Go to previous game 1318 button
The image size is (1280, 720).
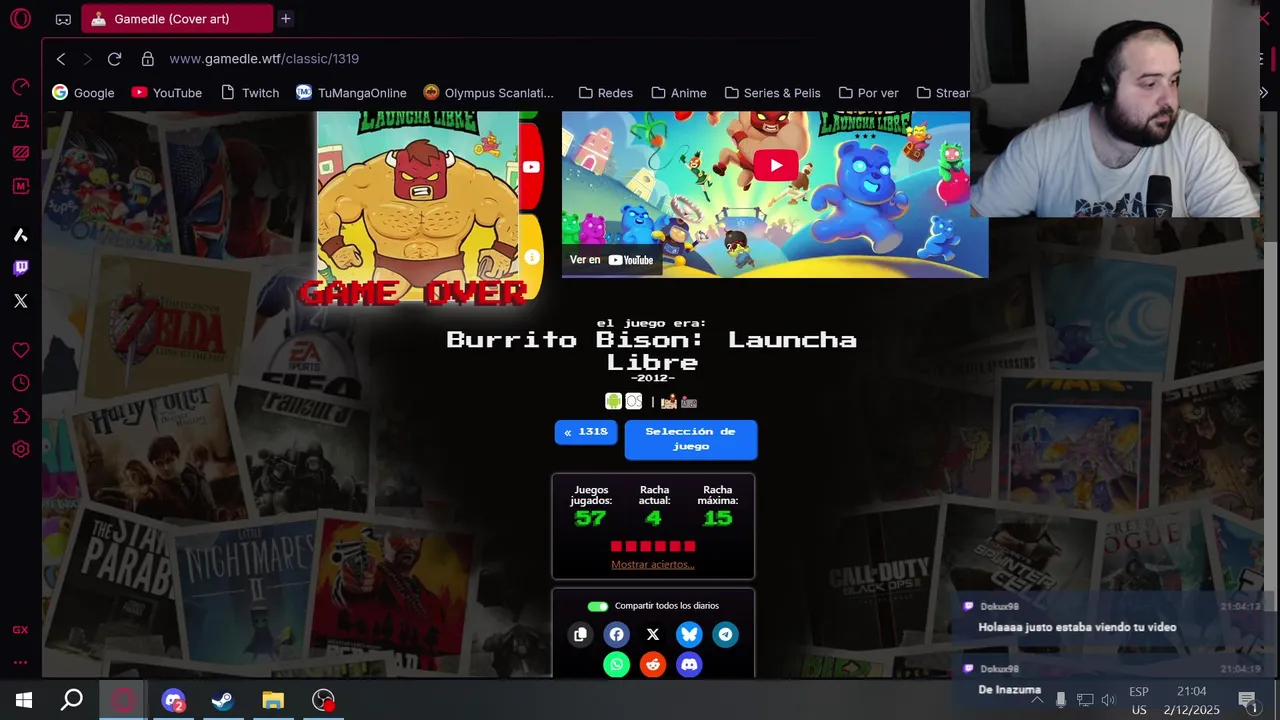586,432
